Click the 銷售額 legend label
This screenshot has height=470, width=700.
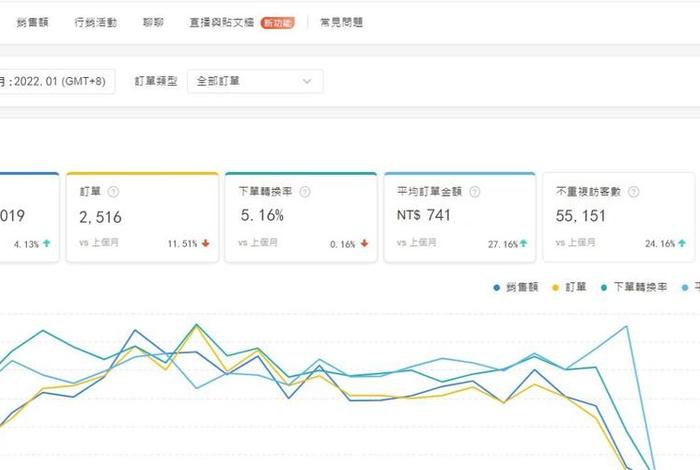(522, 287)
